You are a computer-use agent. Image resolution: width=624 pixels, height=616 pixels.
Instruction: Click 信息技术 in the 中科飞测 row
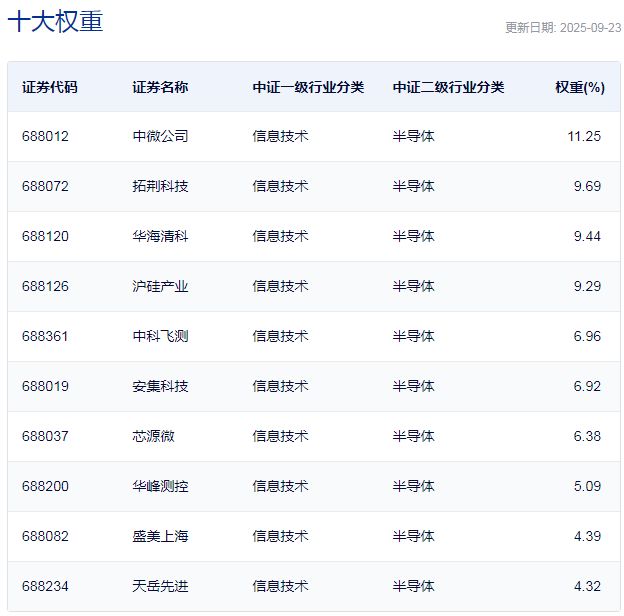(281, 336)
